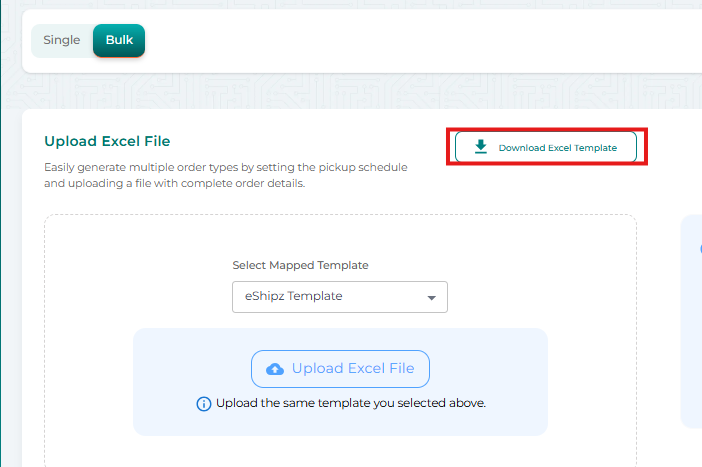The image size is (702, 467).
Task: Open the eShipz Template dropdown
Action: pos(339,297)
